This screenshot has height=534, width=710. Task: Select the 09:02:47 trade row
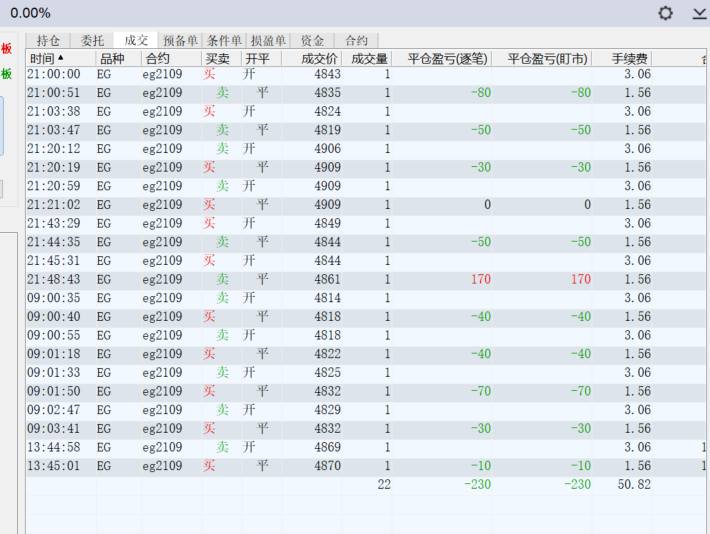click(x=365, y=410)
